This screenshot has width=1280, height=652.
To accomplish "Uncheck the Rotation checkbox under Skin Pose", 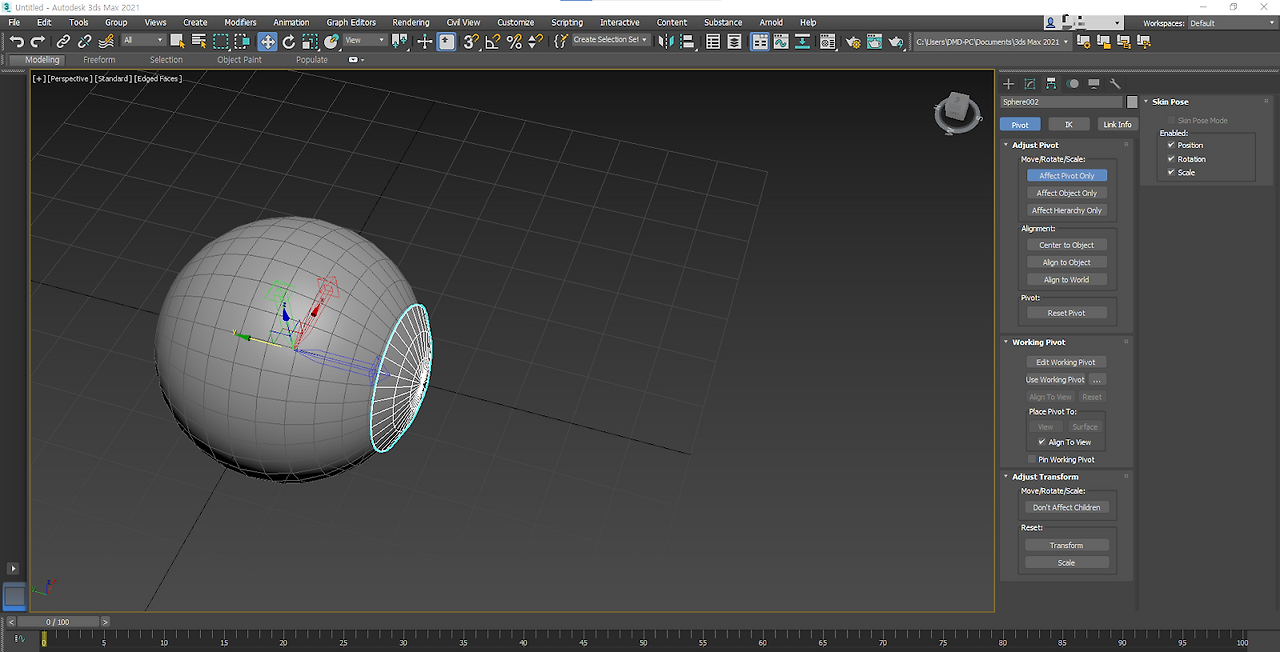I will 1171,159.
